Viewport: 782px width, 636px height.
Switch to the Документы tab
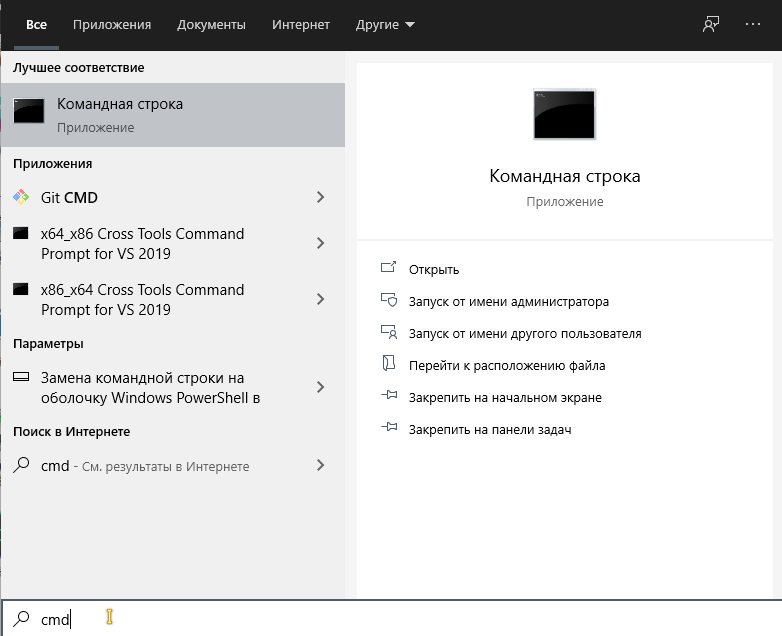click(211, 24)
